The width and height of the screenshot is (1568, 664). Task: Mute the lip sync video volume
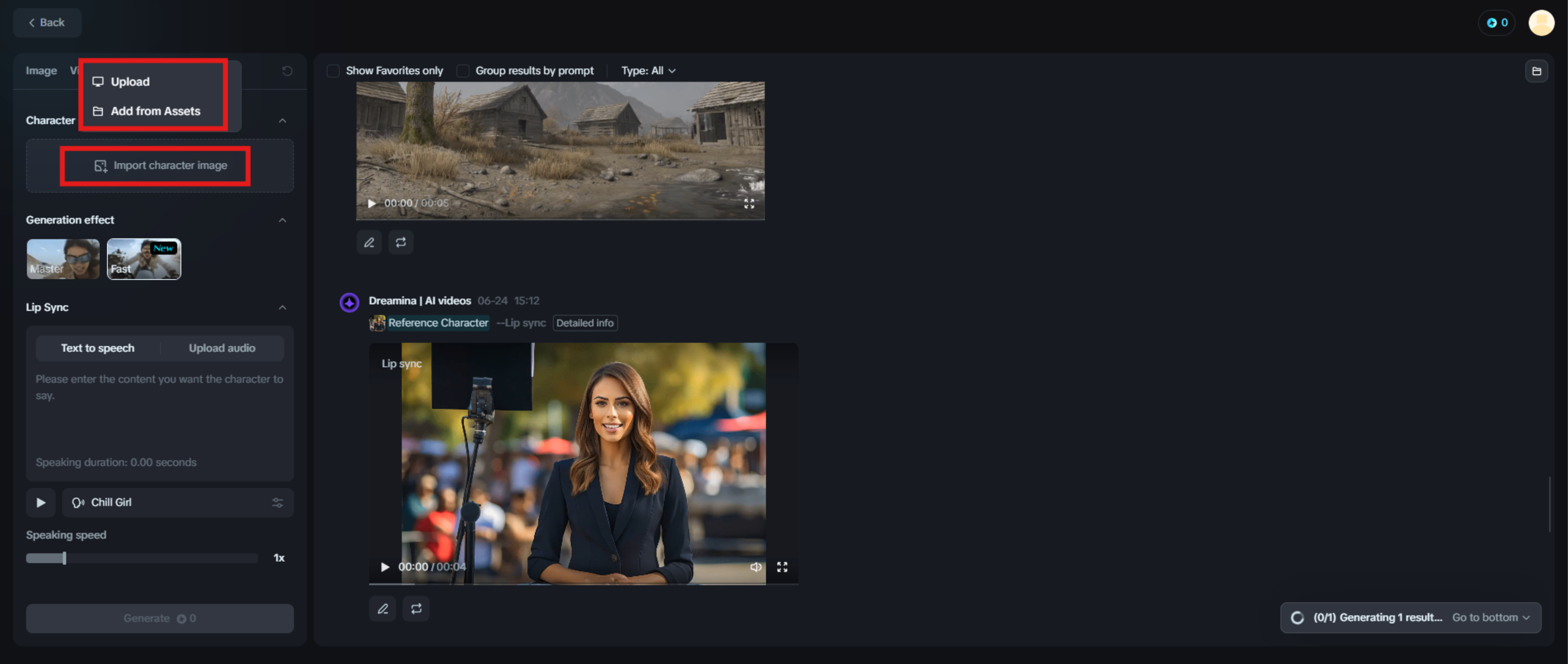(755, 567)
